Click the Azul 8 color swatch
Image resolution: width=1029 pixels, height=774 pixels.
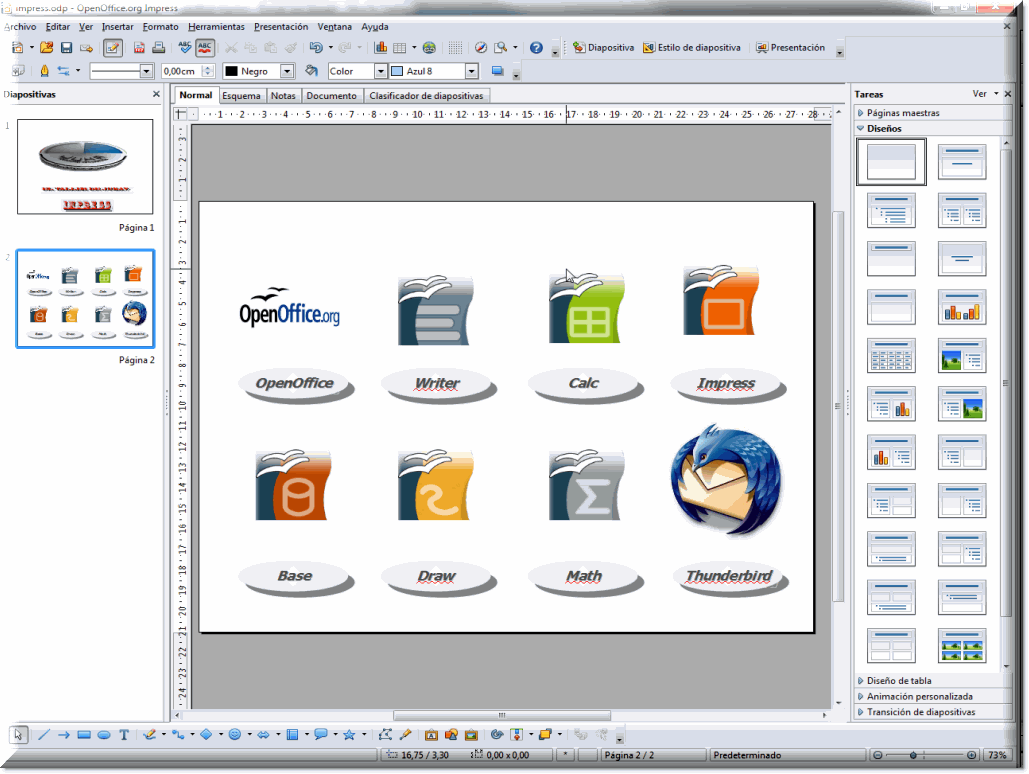[x=397, y=71]
